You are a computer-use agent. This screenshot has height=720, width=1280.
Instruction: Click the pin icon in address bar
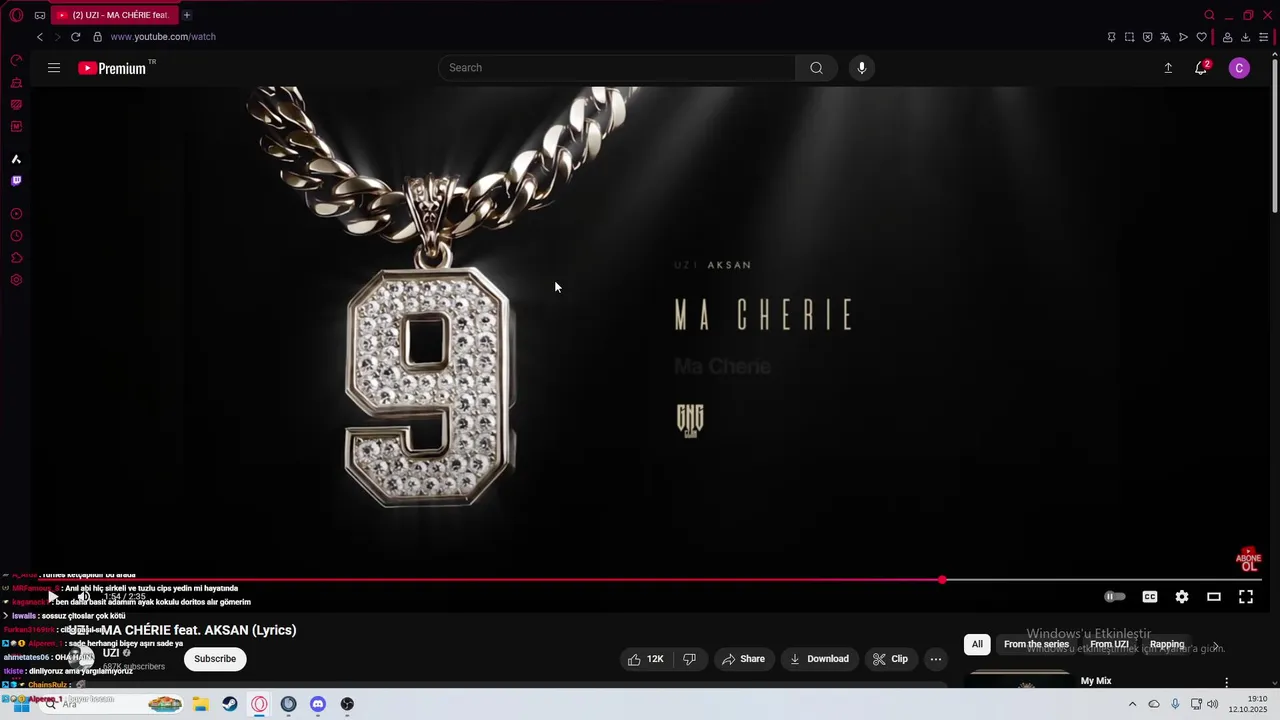click(x=1111, y=37)
